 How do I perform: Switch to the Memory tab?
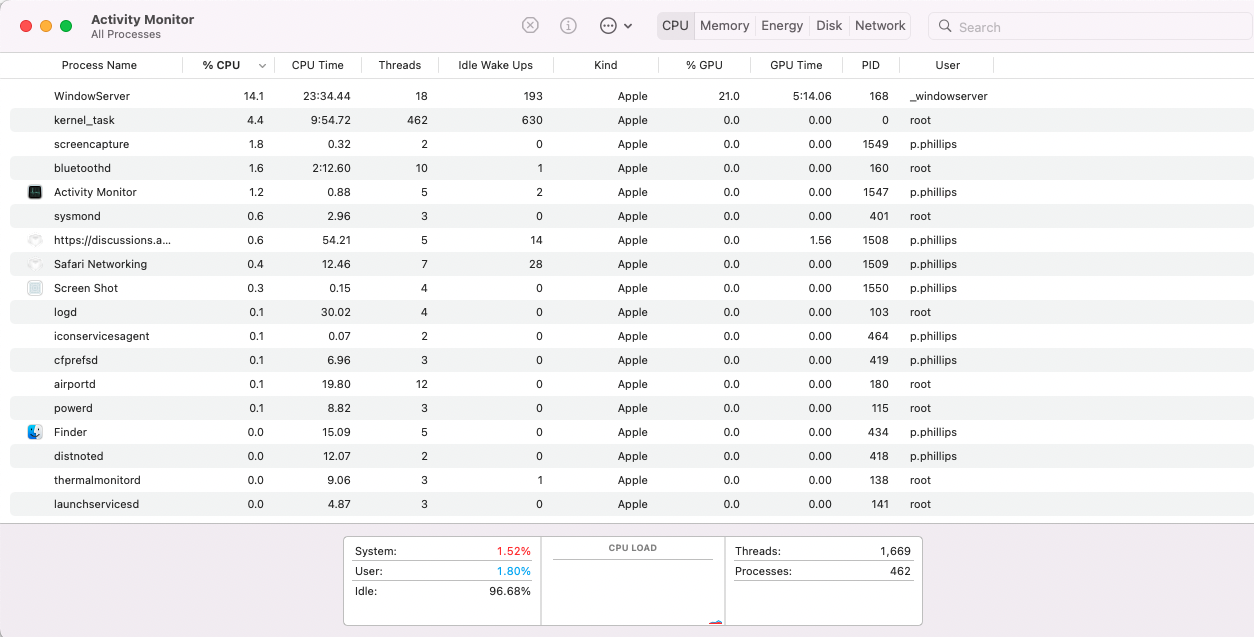(x=725, y=26)
